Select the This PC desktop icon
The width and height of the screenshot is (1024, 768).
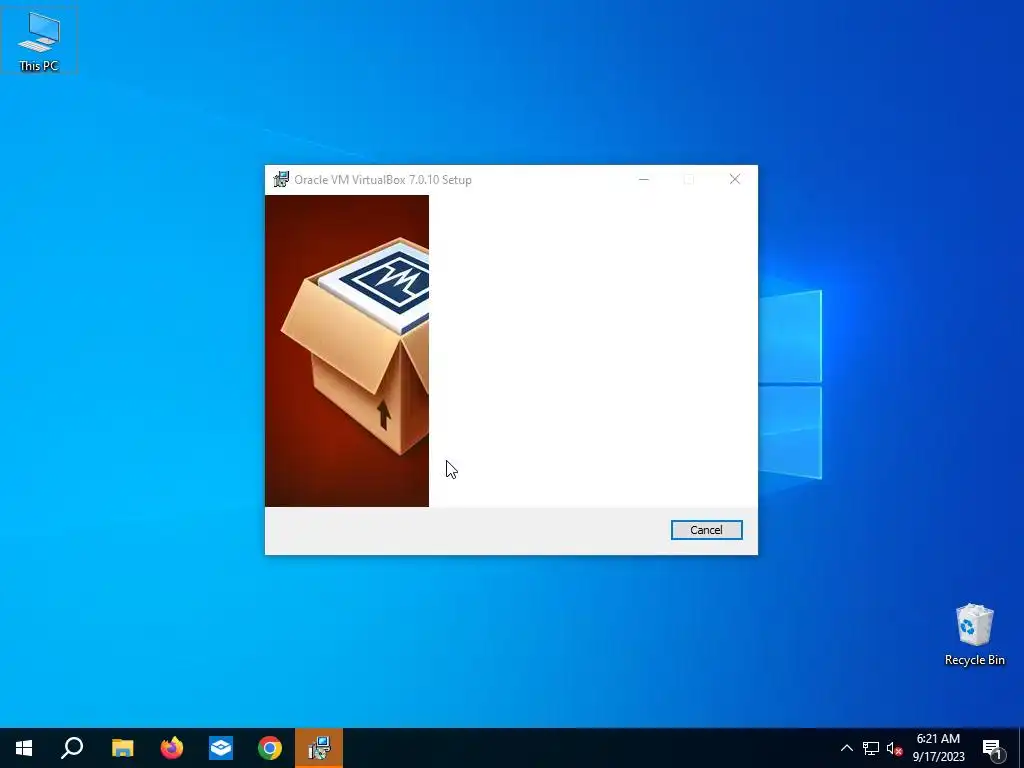point(39,40)
